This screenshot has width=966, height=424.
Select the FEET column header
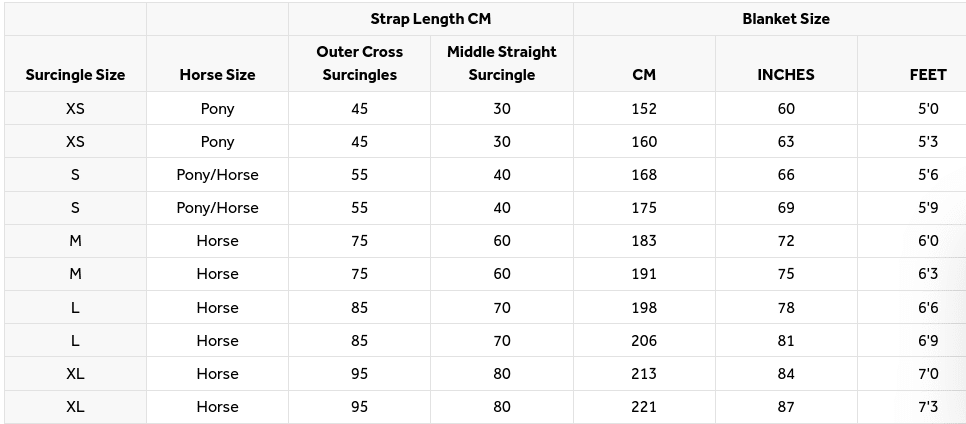[x=928, y=75]
